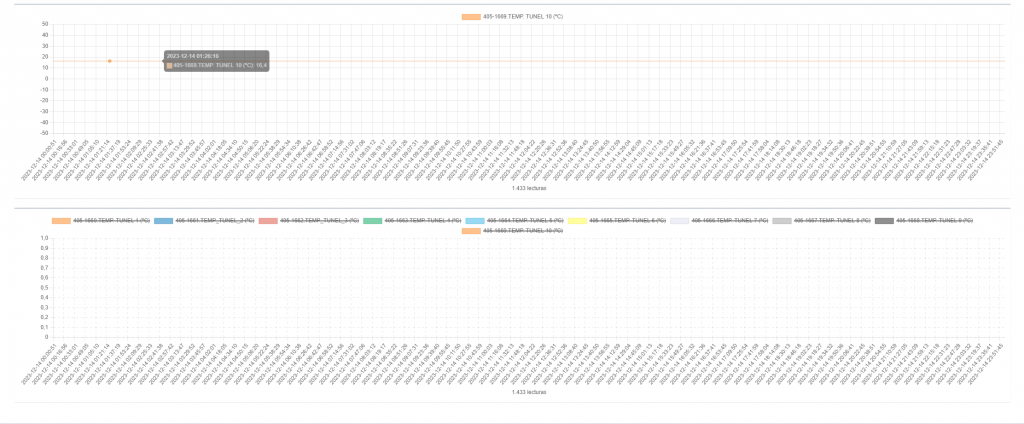This screenshot has width=1024, height=424.
Task: Click the orange swatch for TUNEL 10 in the top chart legend
Action: [x=470, y=17]
